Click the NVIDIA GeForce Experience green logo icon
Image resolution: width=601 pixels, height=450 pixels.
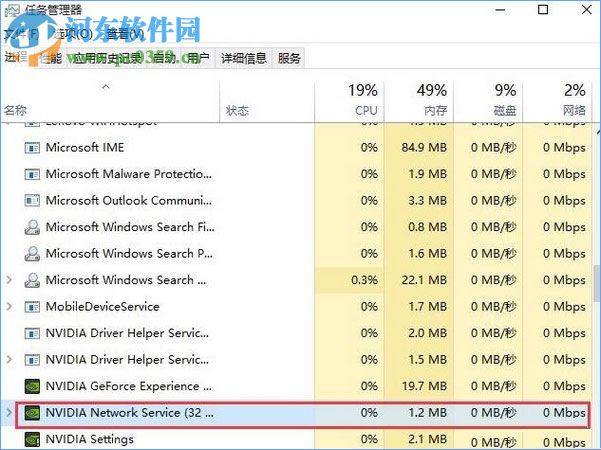[32, 386]
